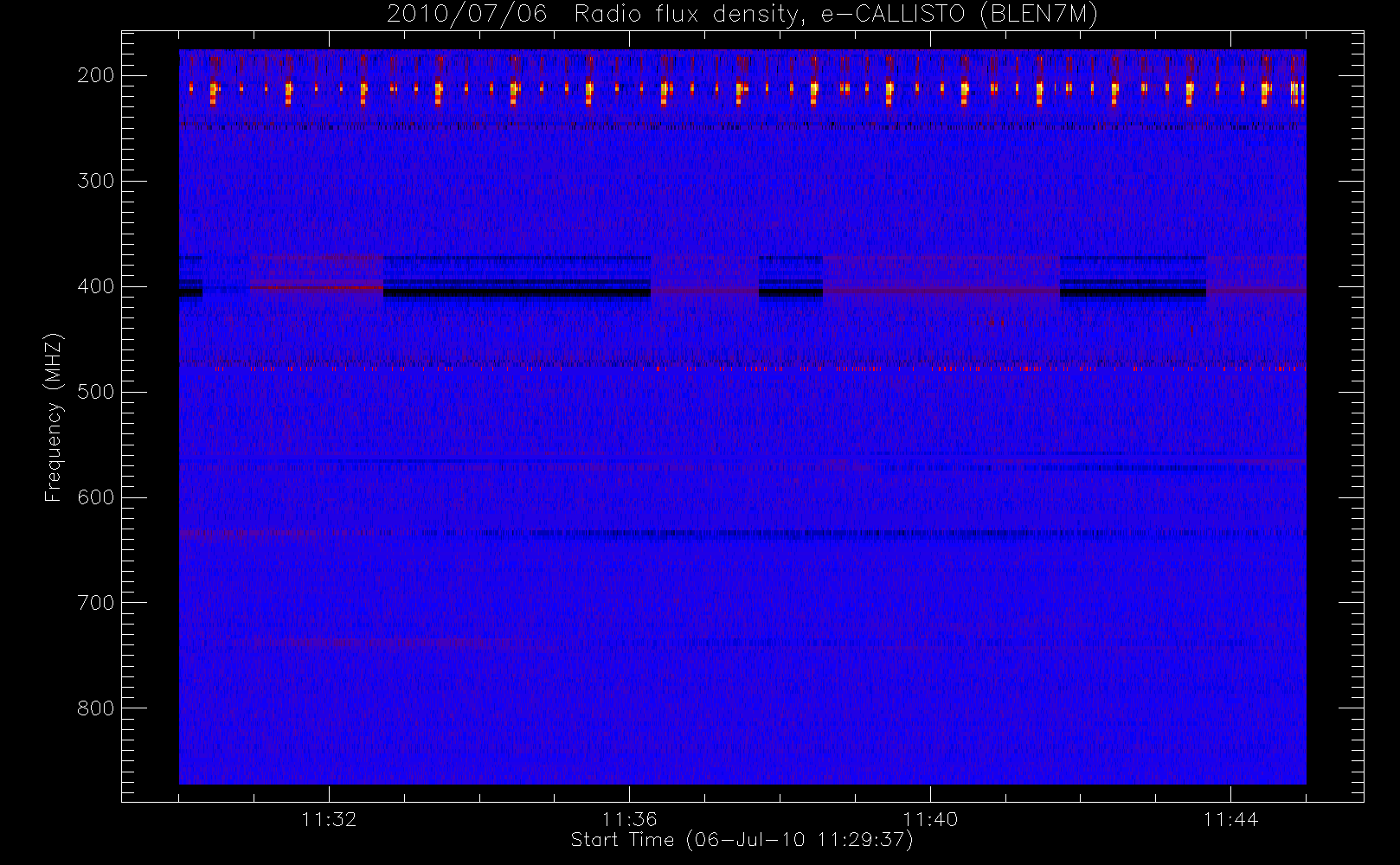Click the "Start Time (06-Jul-10 11:29:37)" label

742,840
